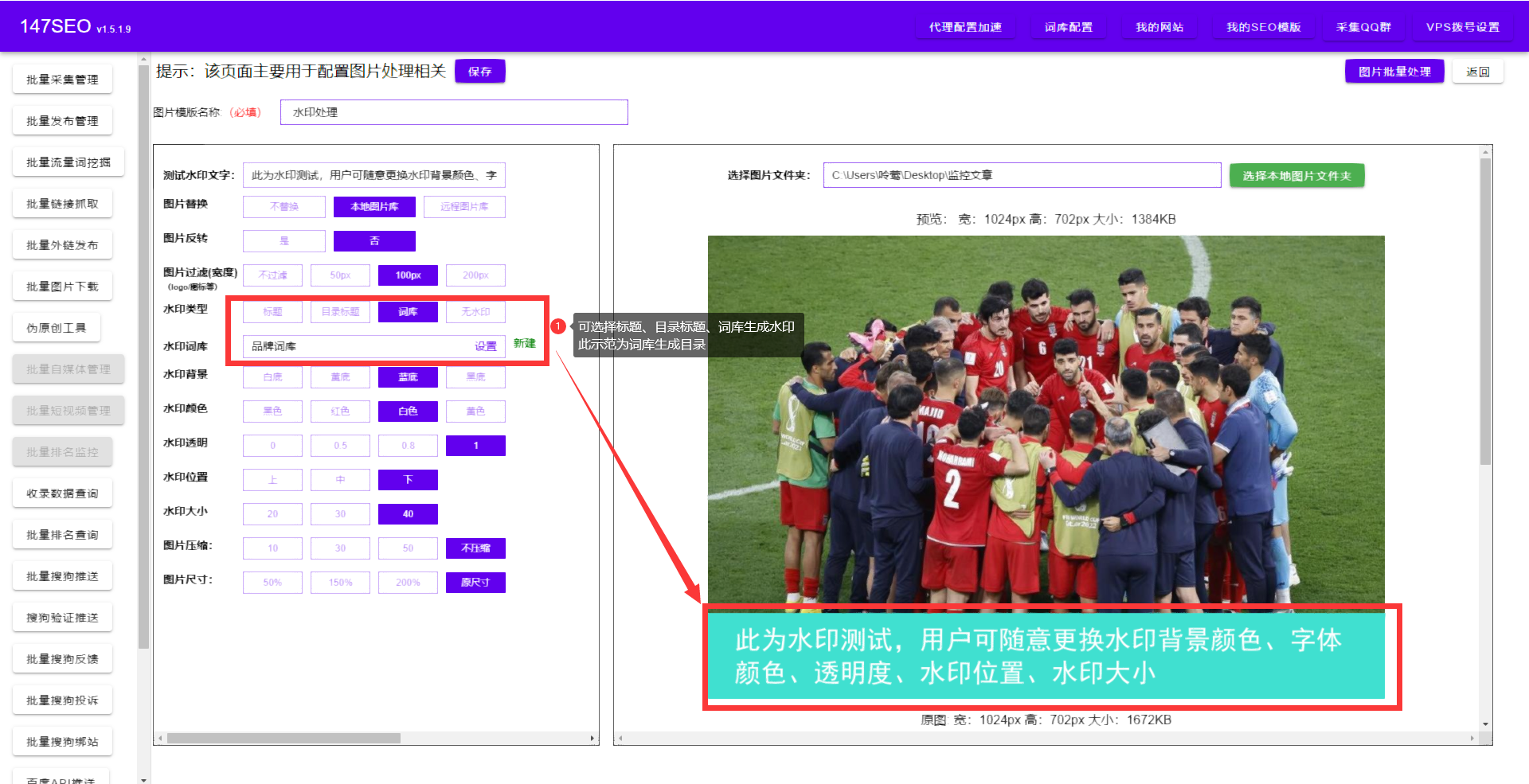Open 词库配置 in the top navigation
Image resolution: width=1529 pixels, height=784 pixels.
(1069, 27)
